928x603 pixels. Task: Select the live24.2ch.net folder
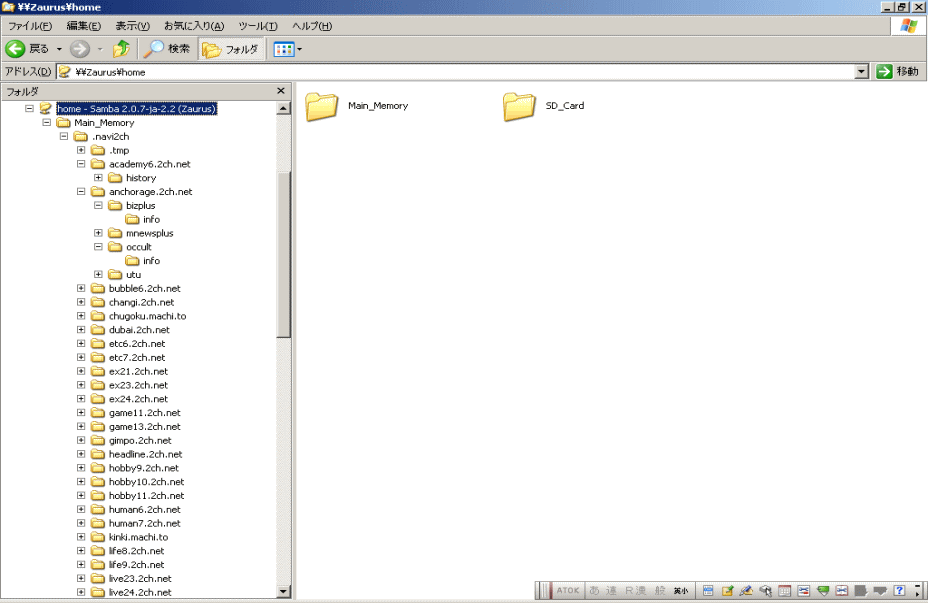tap(140, 592)
